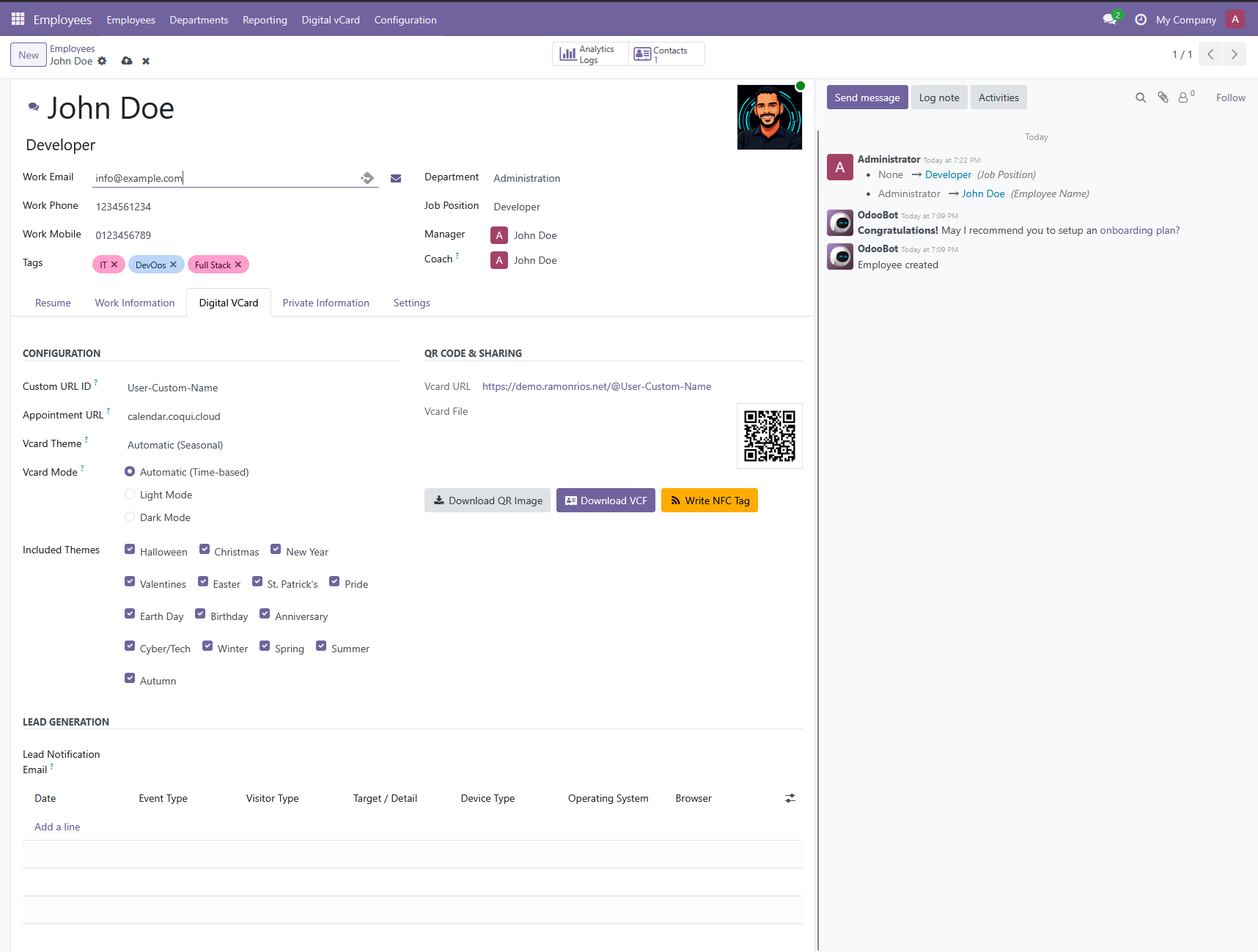
Task: Discard changes with the X icon
Action: tap(146, 62)
